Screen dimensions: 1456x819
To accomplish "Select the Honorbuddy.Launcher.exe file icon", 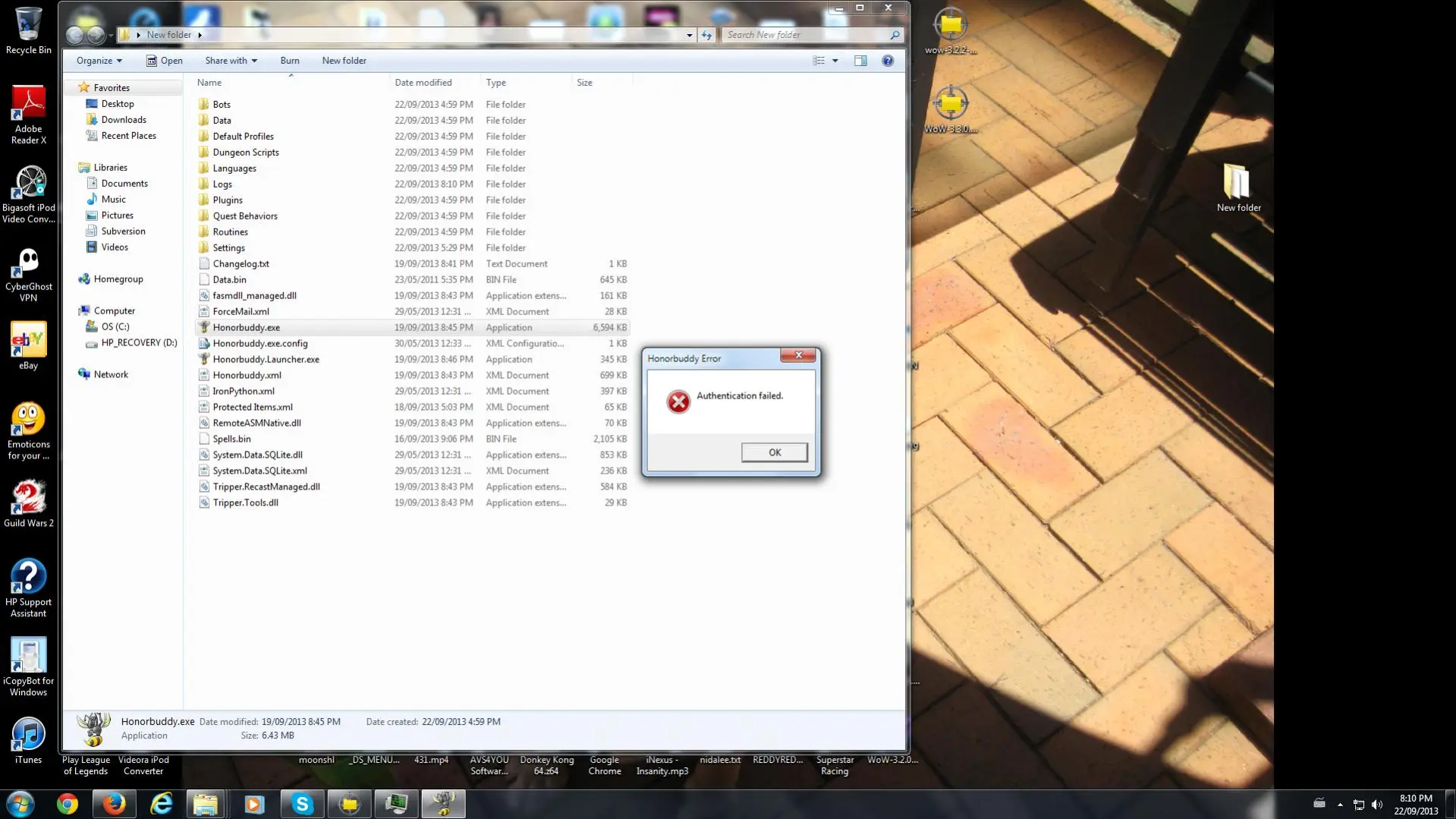I will coord(203,359).
